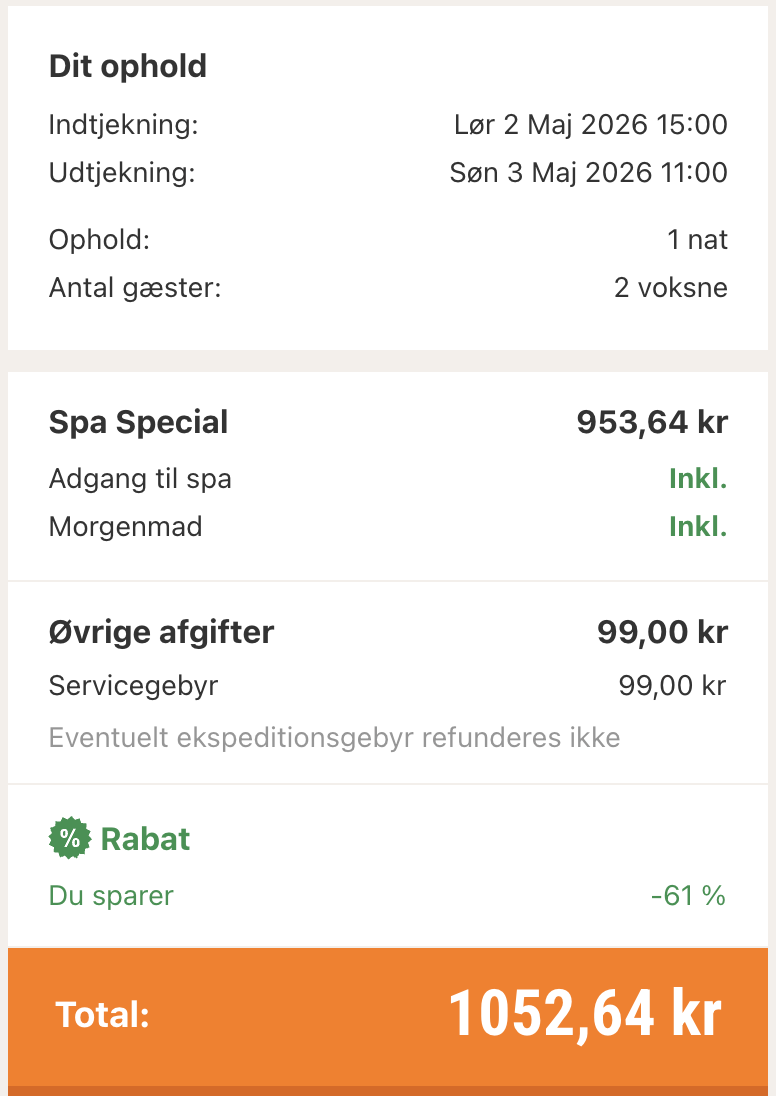Click the "1 nat" stay length value
Image resolution: width=776 pixels, height=1096 pixels.
pos(697,240)
